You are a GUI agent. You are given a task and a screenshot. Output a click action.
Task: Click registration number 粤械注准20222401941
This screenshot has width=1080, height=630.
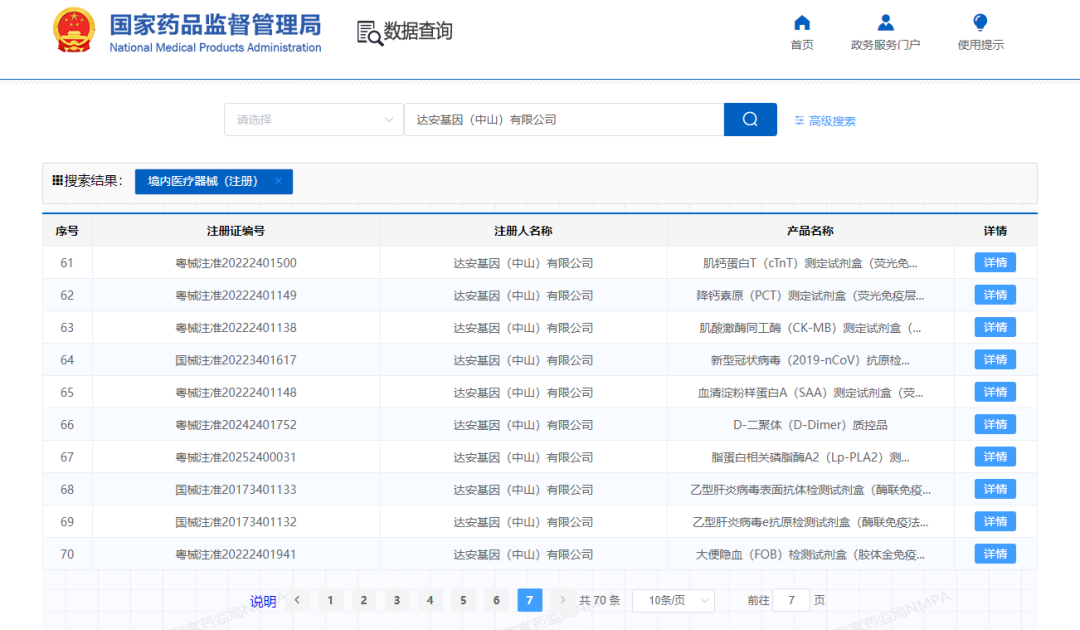coord(236,554)
